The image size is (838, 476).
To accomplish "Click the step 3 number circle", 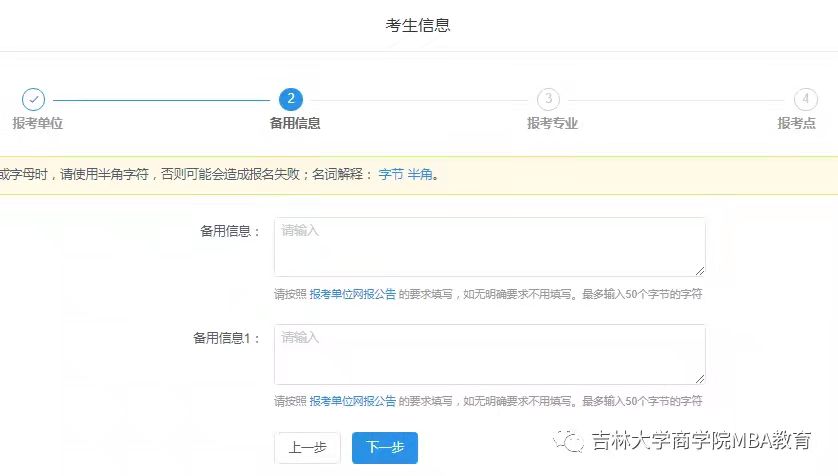I will pyautogui.click(x=547, y=99).
